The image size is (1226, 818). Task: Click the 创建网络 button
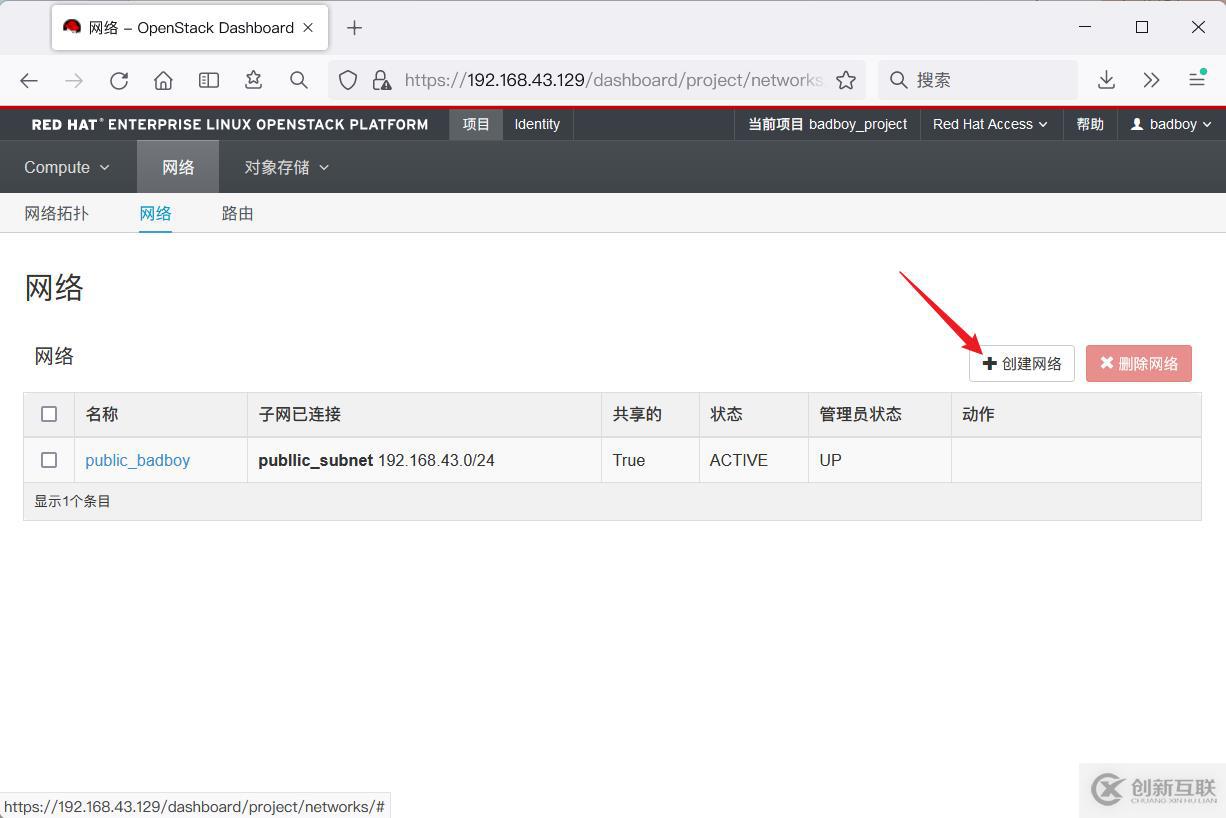click(1022, 363)
